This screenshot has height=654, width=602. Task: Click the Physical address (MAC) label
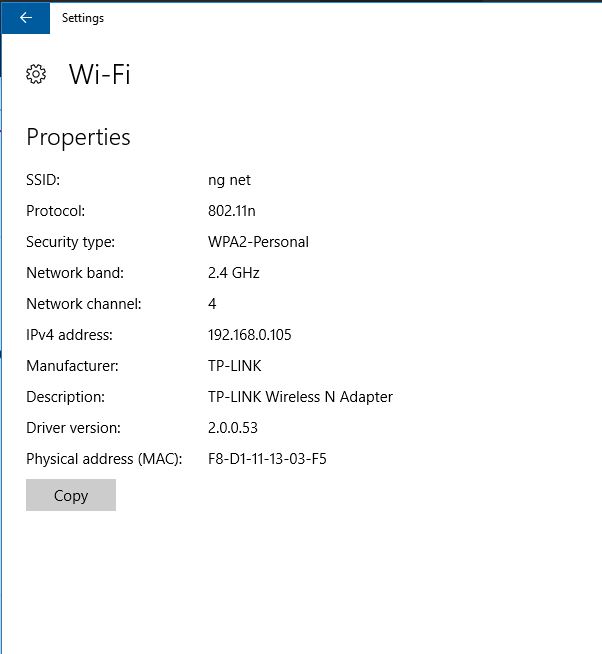point(104,459)
